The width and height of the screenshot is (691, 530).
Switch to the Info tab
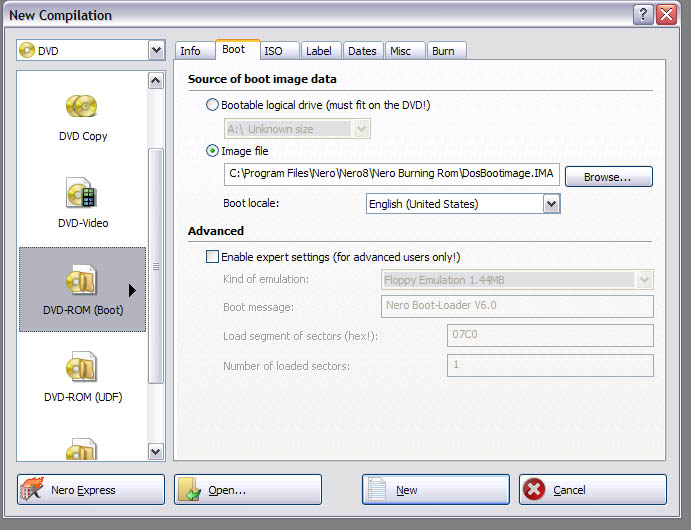point(194,51)
